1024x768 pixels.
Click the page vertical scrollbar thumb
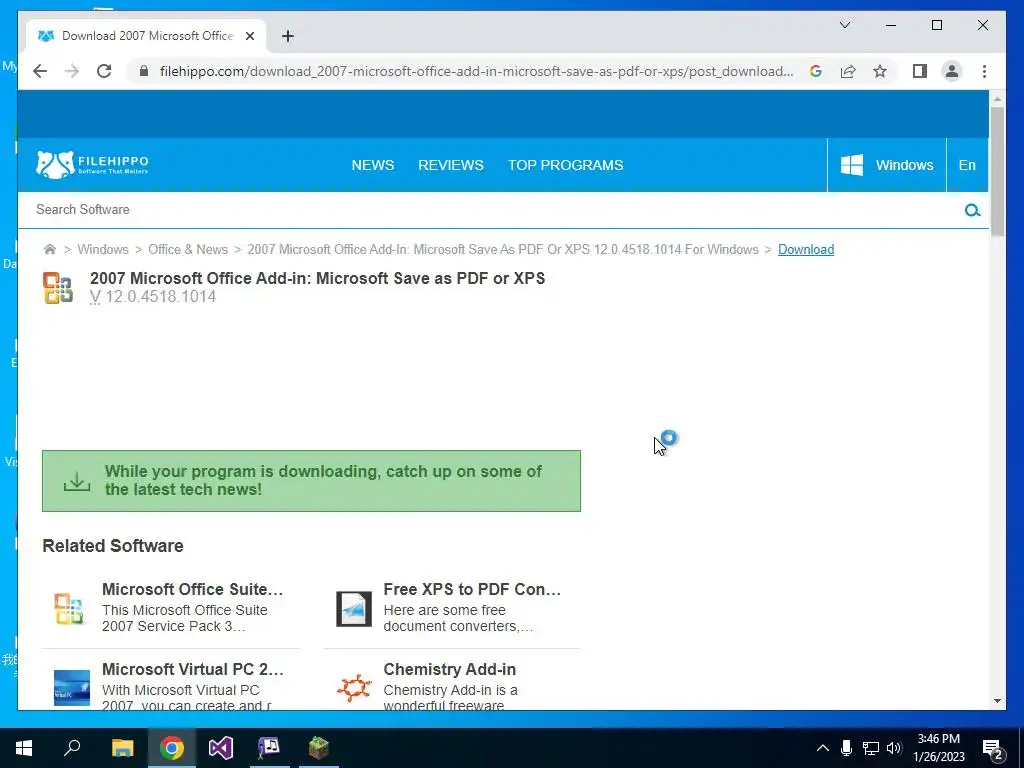tap(997, 171)
